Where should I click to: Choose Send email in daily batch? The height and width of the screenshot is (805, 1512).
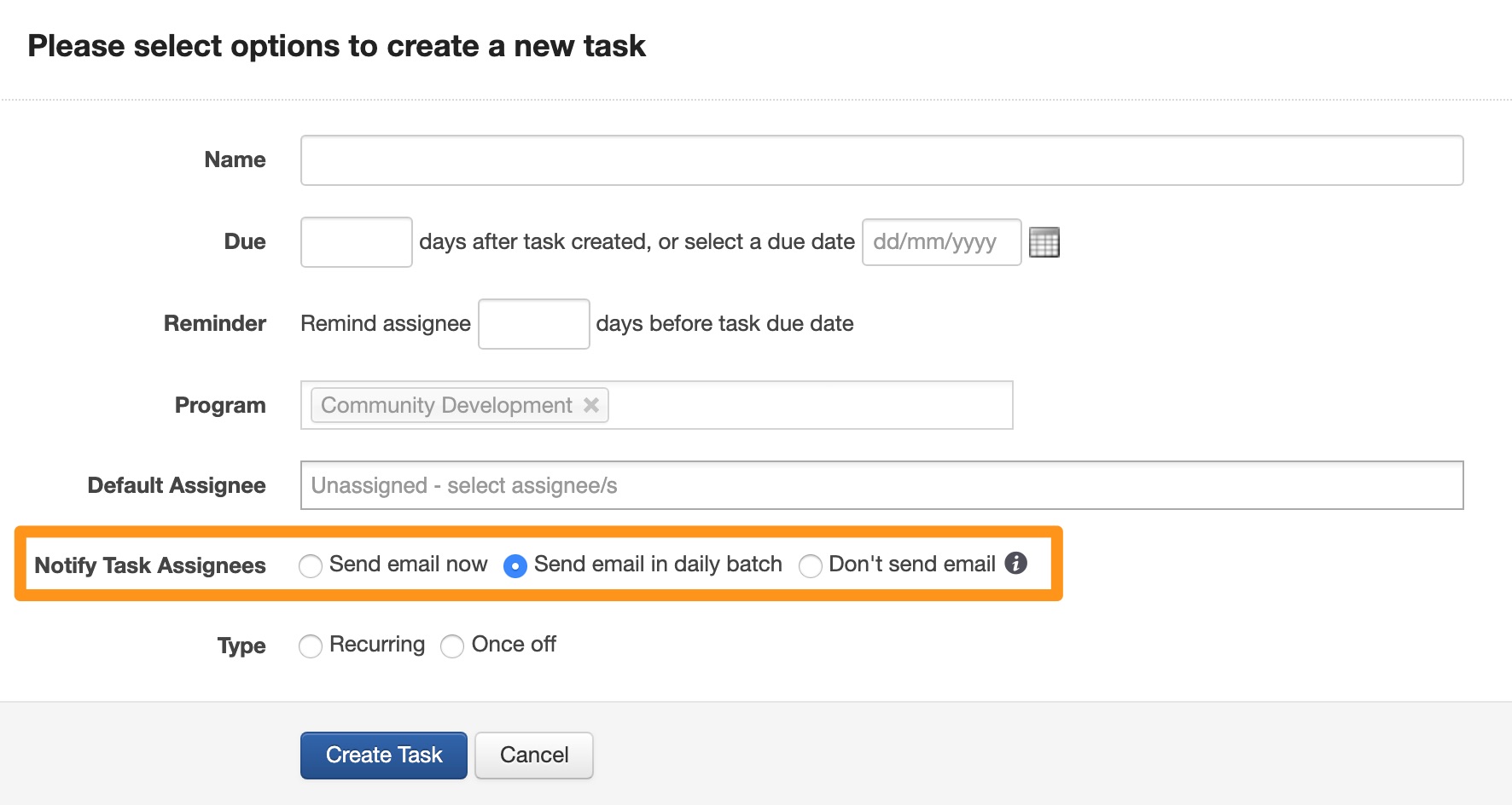515,565
